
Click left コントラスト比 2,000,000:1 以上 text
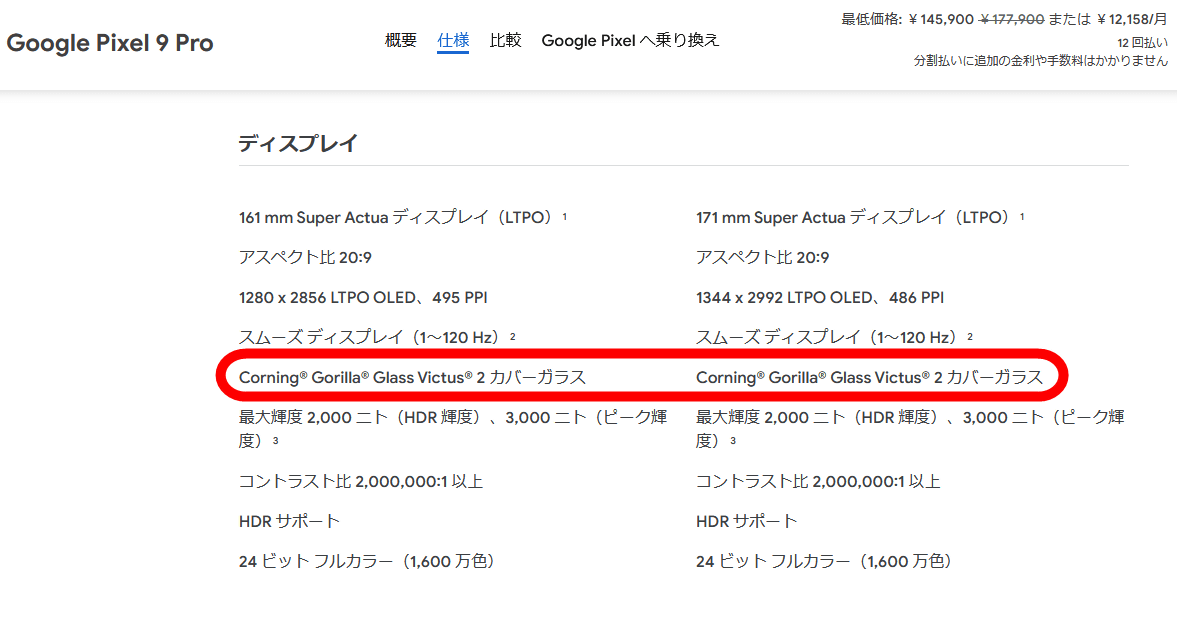(x=360, y=481)
